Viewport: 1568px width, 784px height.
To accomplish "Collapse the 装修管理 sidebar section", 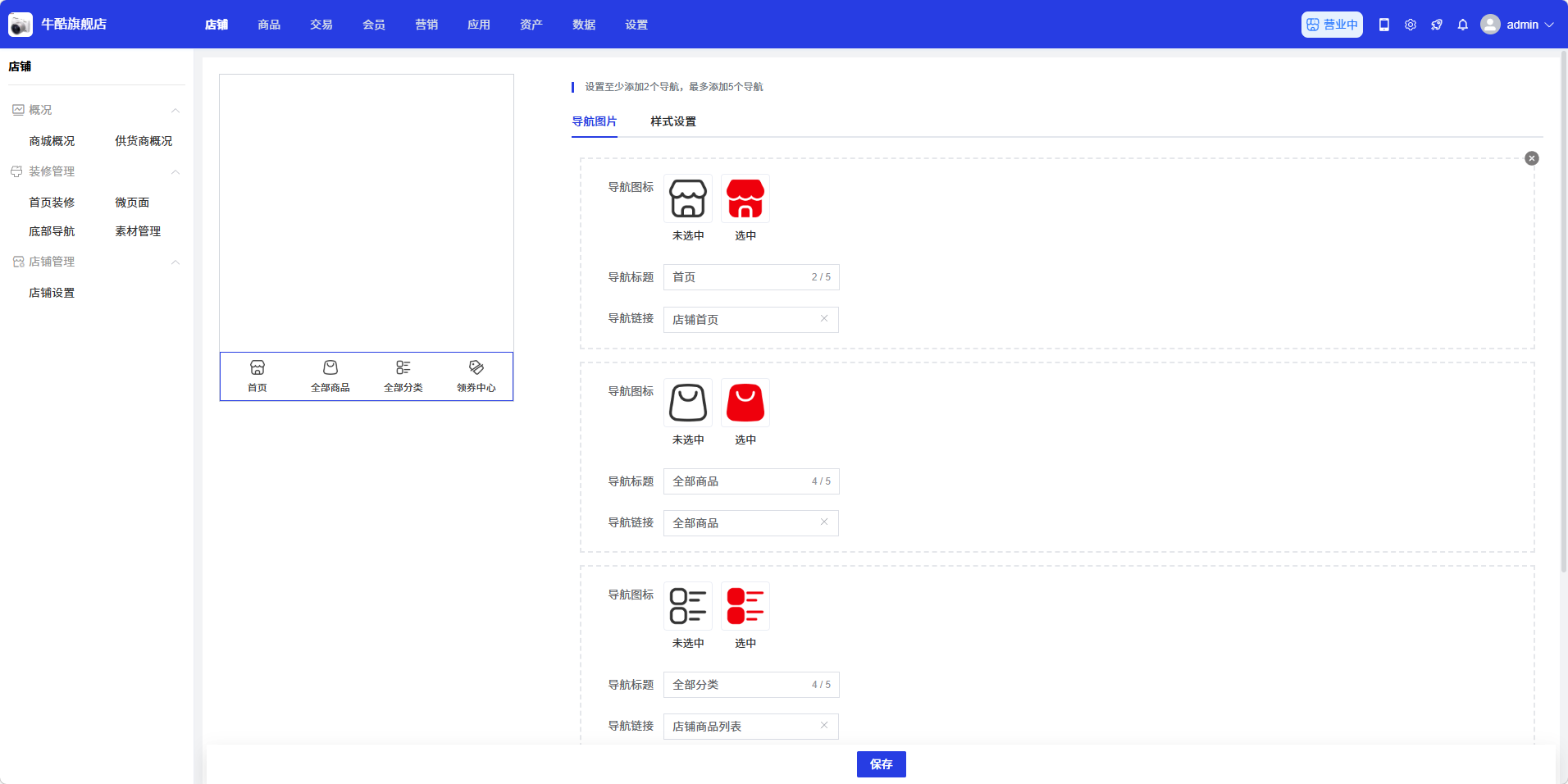I will click(x=175, y=171).
